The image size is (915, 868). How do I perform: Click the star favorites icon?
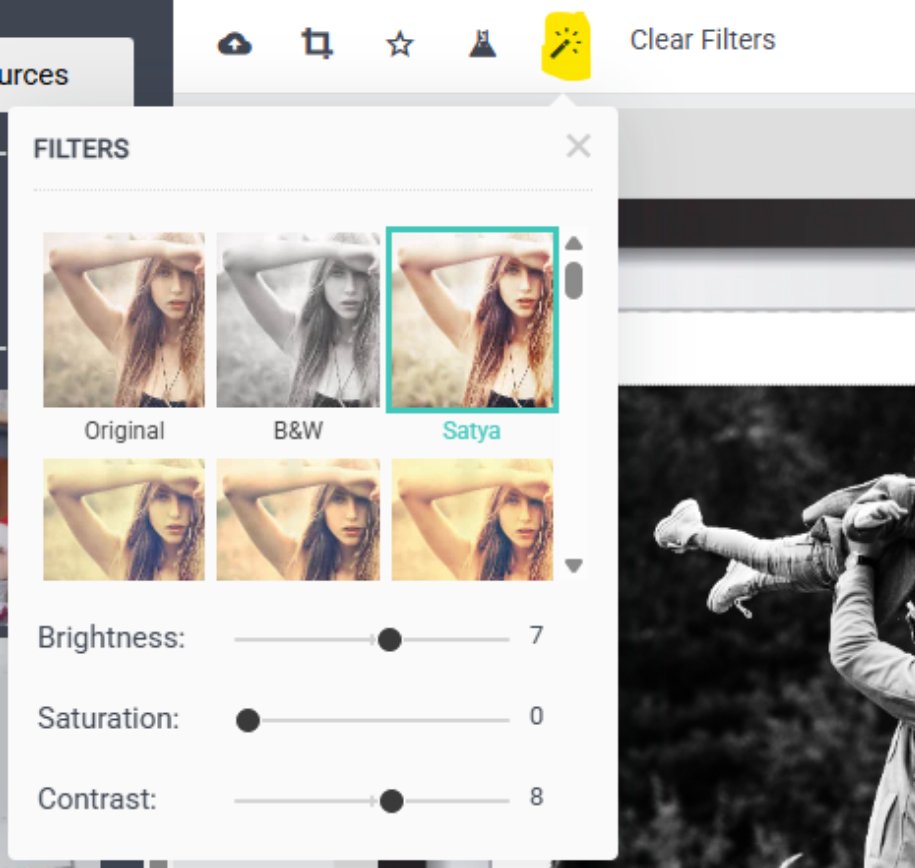(400, 44)
